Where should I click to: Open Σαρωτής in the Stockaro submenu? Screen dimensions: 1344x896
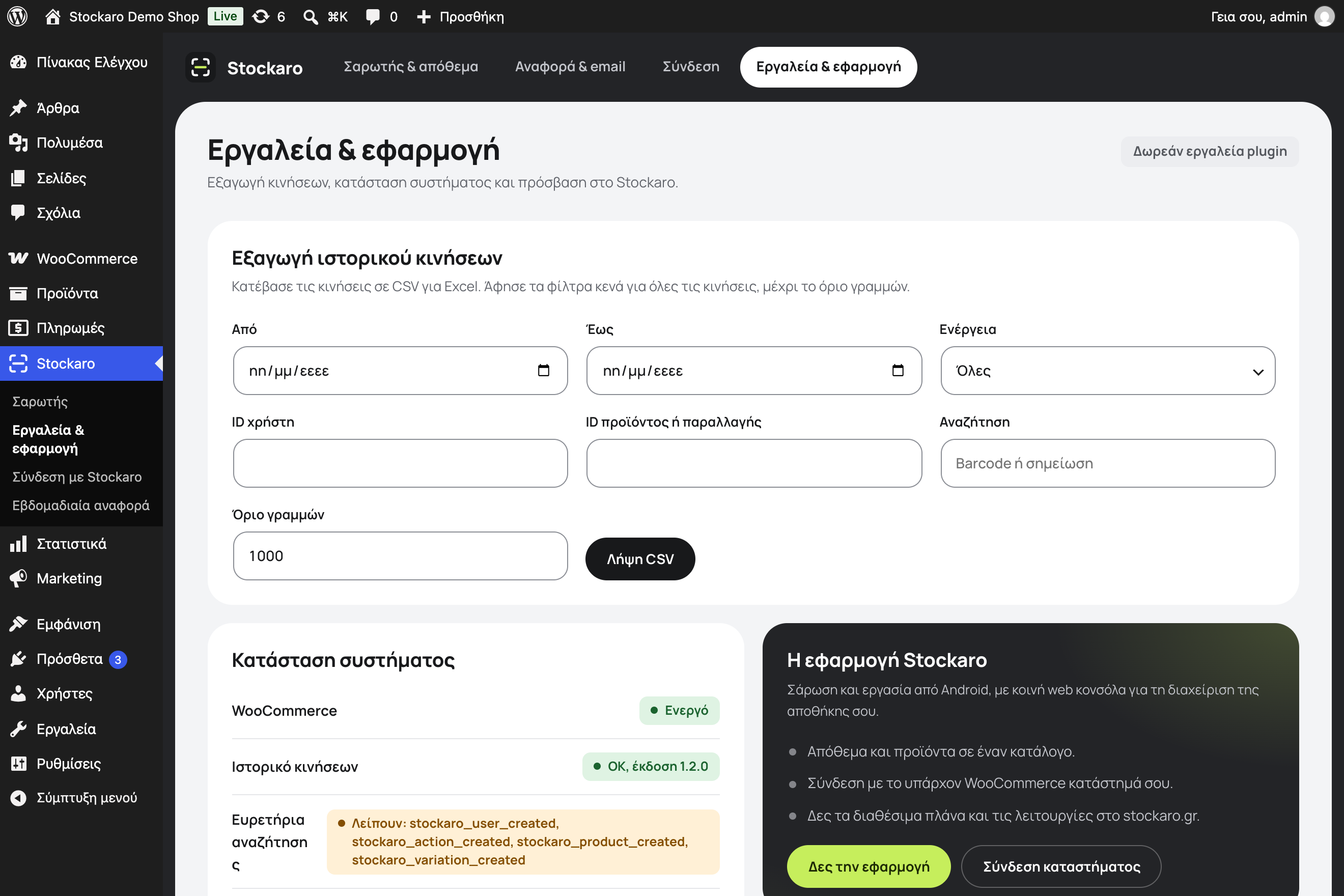tap(40, 402)
